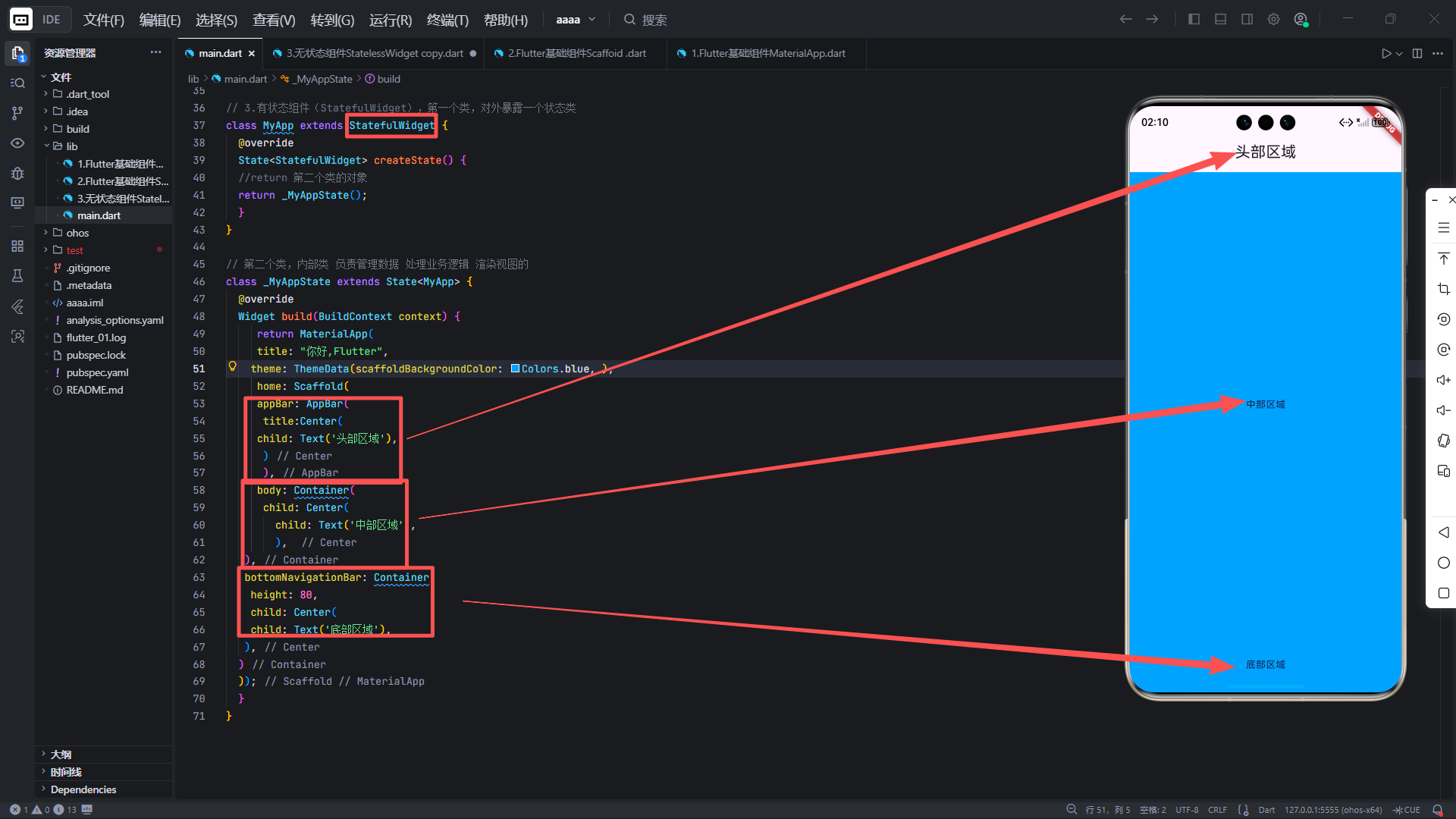Open the settings gear in title bar
The image size is (1456, 819).
click(x=1273, y=20)
